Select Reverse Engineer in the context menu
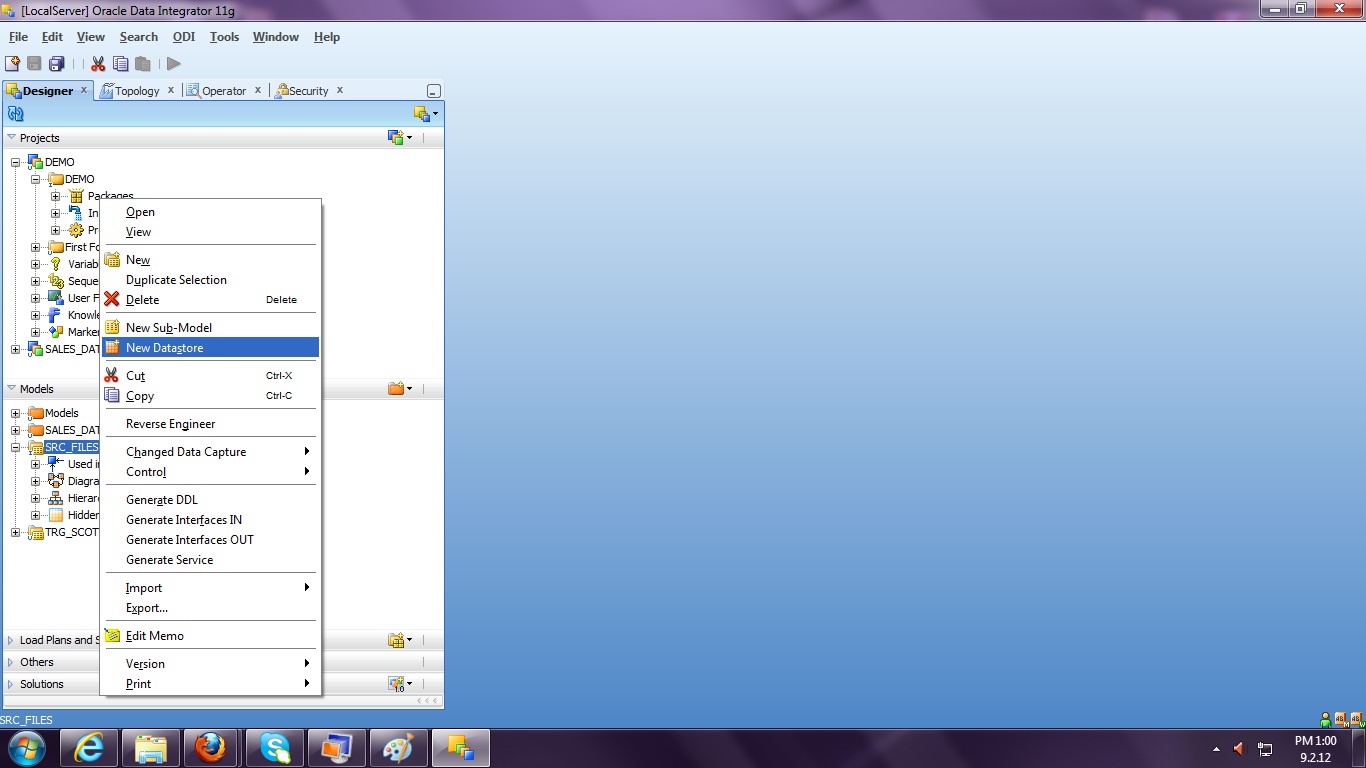This screenshot has height=768, width=1366. coord(210,424)
